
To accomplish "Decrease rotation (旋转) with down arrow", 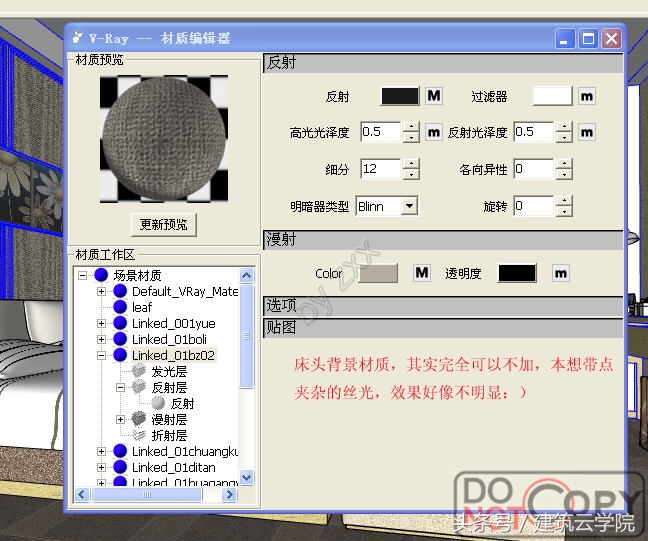I will (564, 211).
